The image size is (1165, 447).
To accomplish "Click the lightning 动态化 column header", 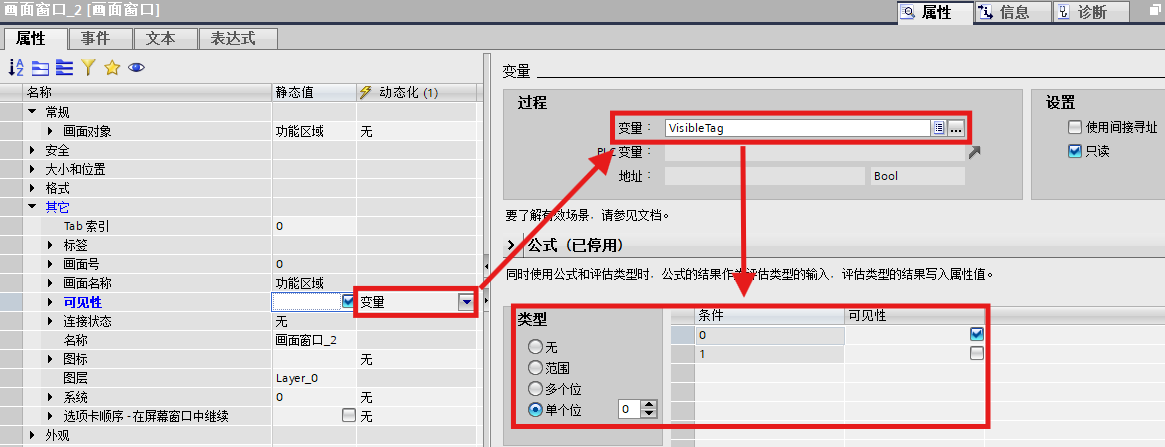I will (x=398, y=92).
